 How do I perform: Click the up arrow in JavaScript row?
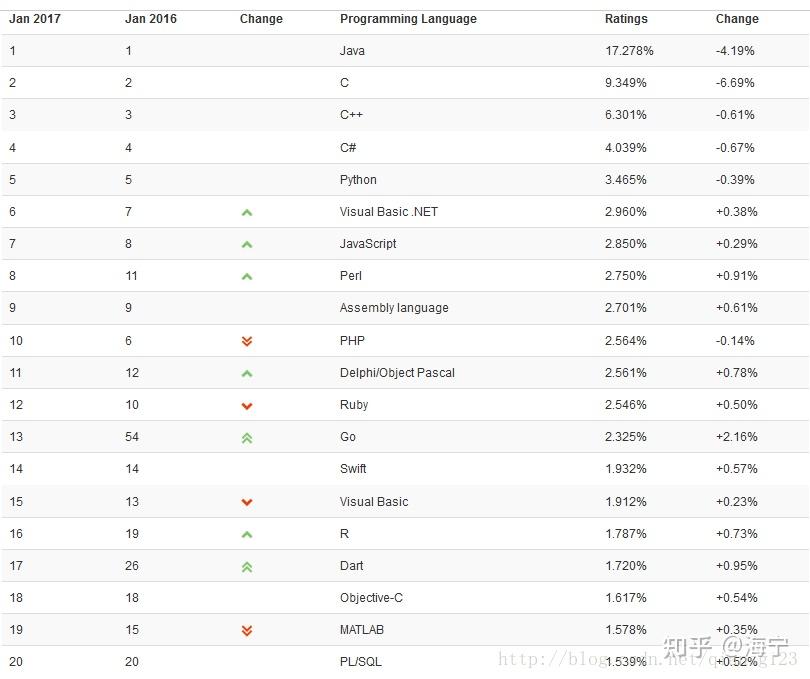247,244
